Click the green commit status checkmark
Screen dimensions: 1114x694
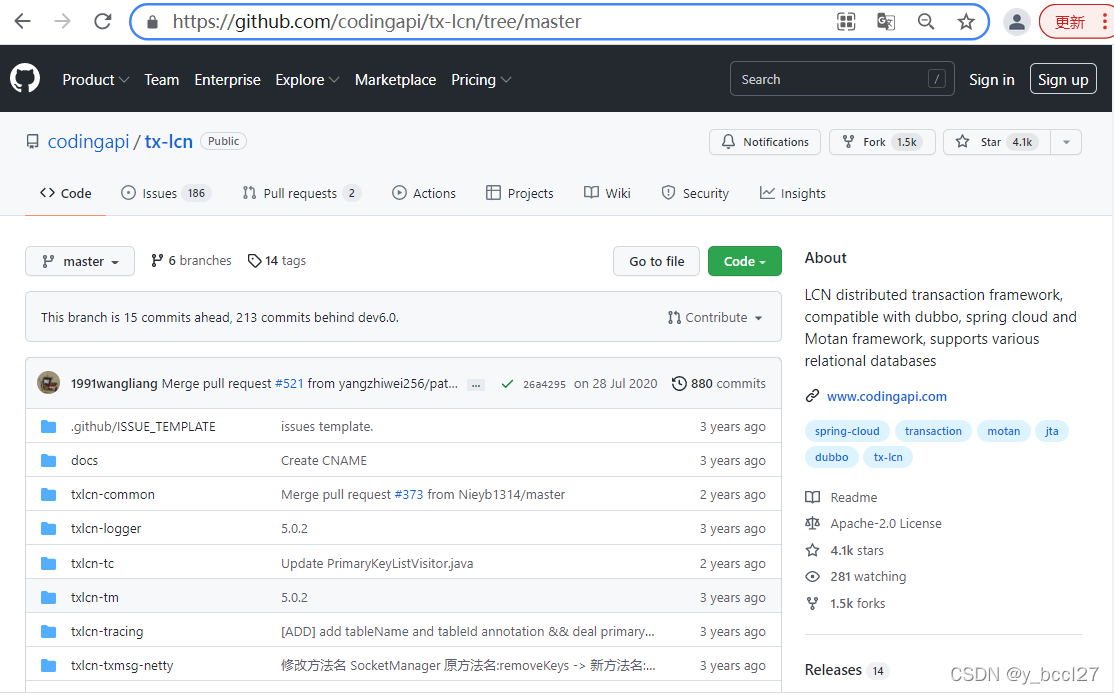click(507, 384)
